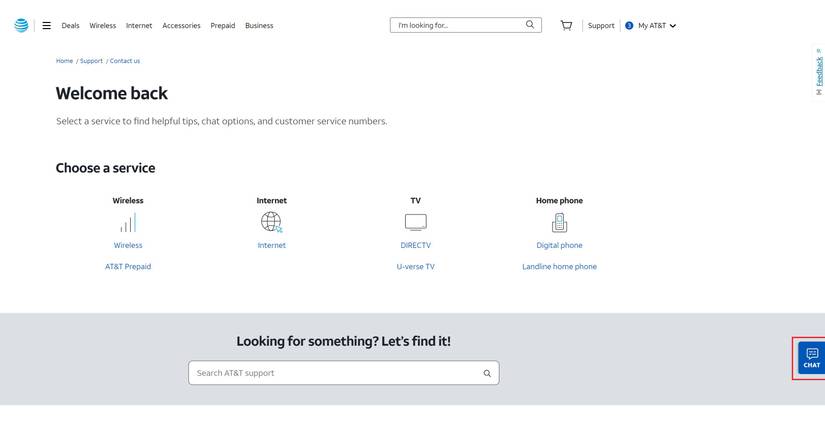Open the Chat bubble button
The width and height of the screenshot is (825, 432).
tap(811, 358)
